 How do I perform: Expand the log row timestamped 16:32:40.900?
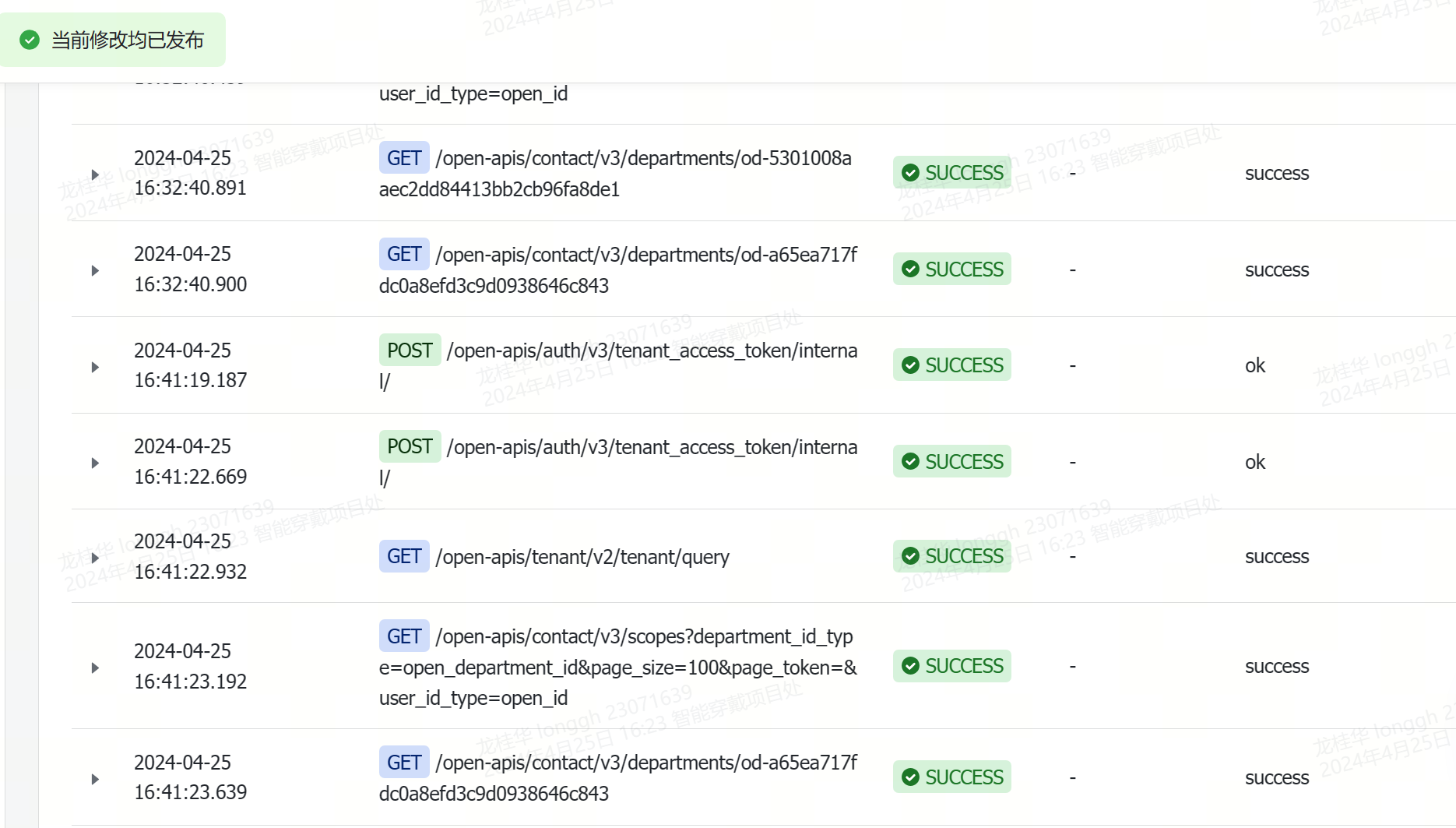(95, 270)
